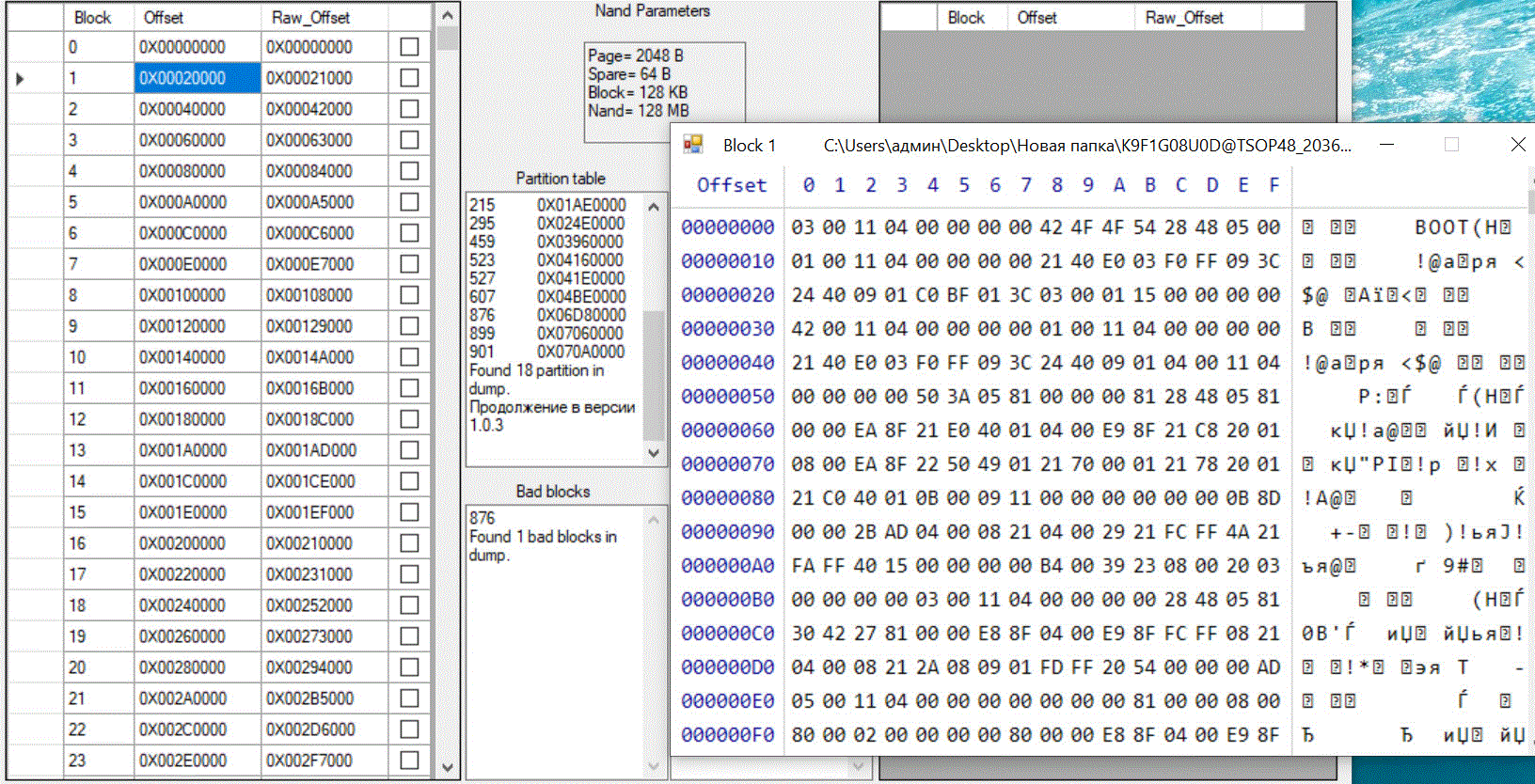Tick the checkbox in block 5 row
This screenshot has width=1535, height=784.
409,202
